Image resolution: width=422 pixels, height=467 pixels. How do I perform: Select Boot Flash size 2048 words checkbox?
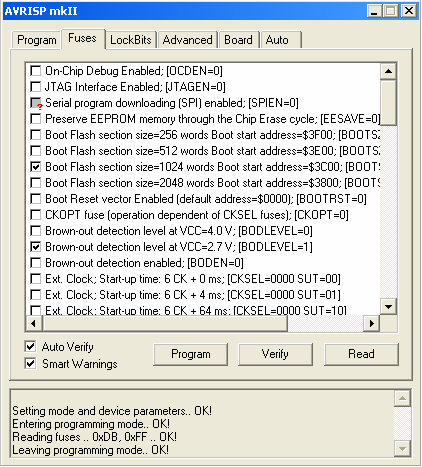36,183
